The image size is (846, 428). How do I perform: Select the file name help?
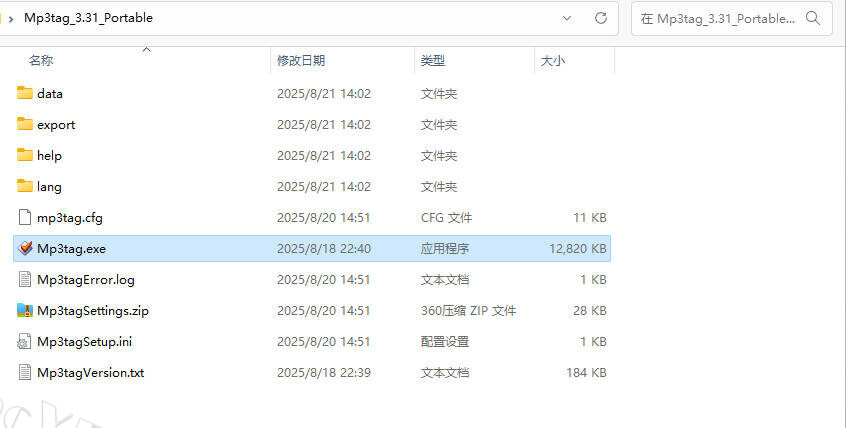pyautogui.click(x=49, y=155)
